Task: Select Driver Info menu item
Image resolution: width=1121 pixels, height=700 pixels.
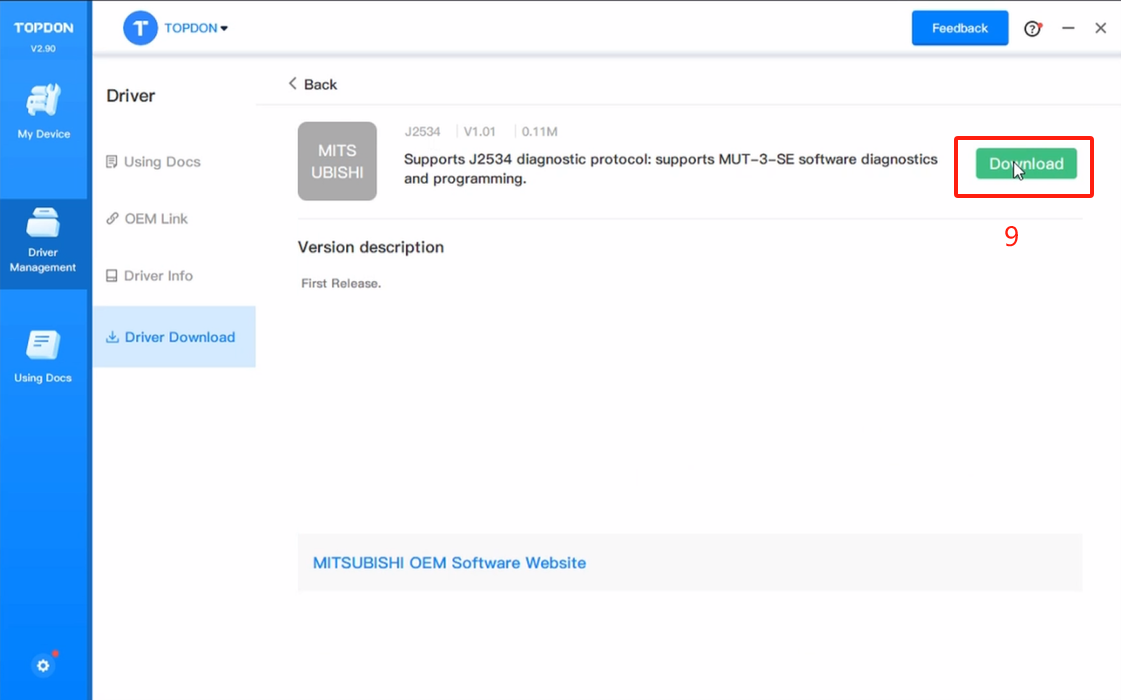Action: click(x=158, y=276)
